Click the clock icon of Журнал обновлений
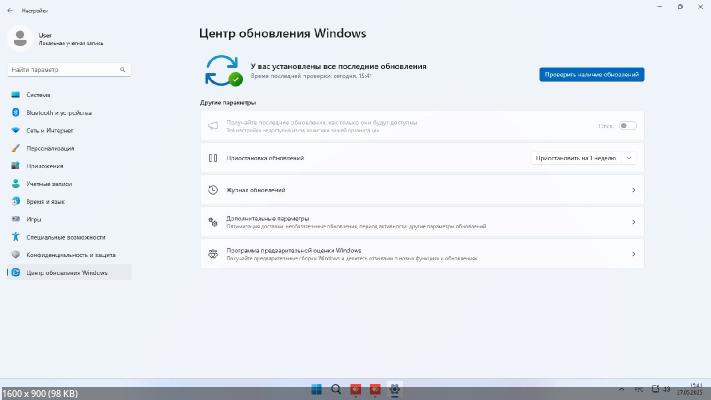The width and height of the screenshot is (711, 400). 213,190
